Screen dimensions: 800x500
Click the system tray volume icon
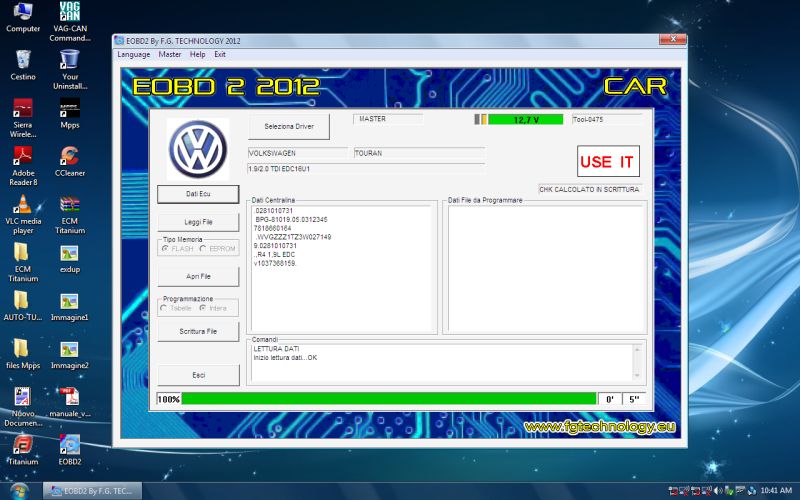pyautogui.click(x=718, y=491)
